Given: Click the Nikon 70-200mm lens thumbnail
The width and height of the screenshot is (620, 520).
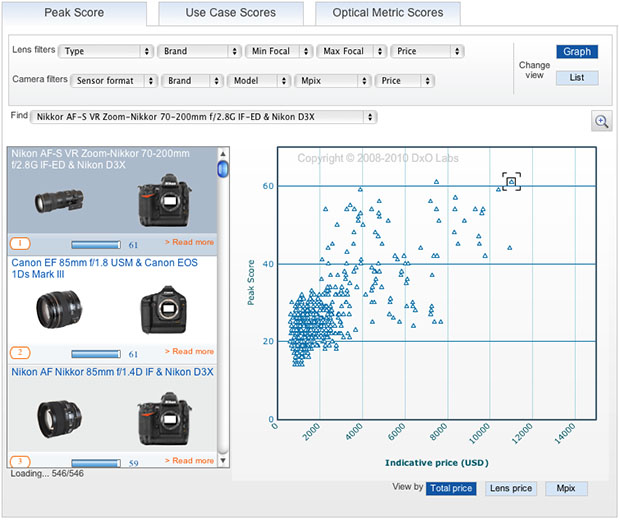Looking at the screenshot, I should 59,201.
